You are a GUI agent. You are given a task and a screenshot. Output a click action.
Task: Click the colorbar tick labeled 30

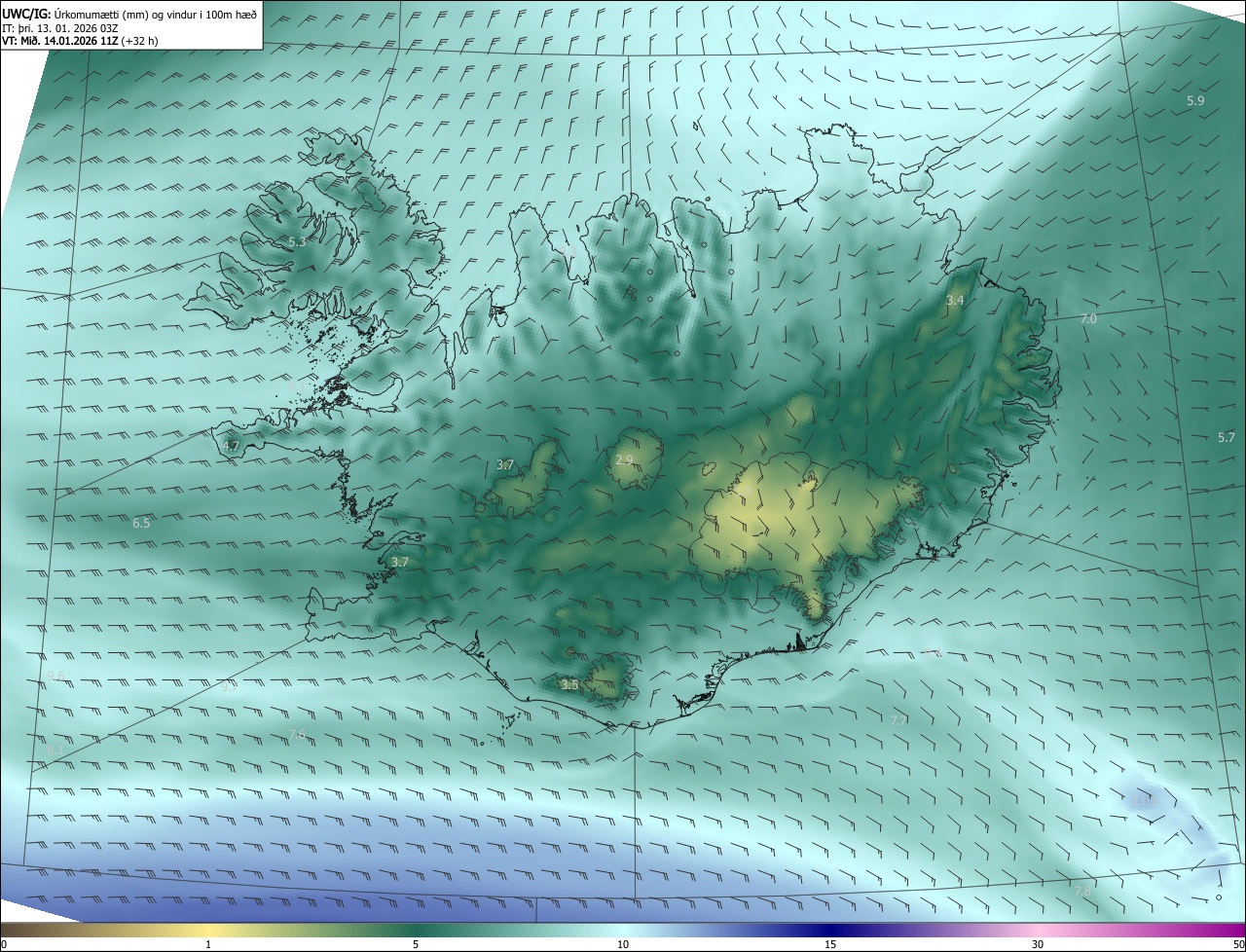(1038, 944)
